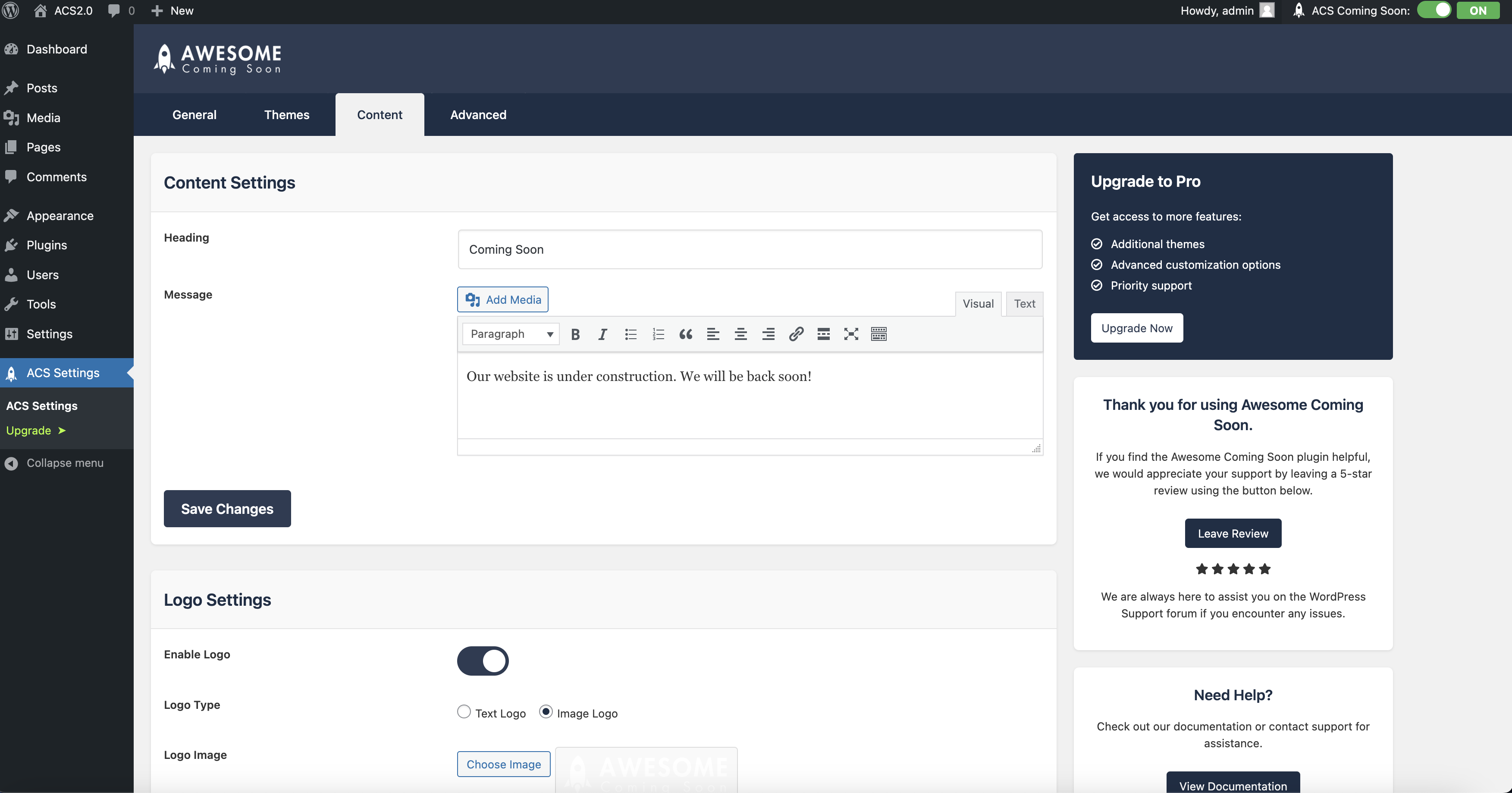
Task: Align message text right
Action: coord(769,334)
